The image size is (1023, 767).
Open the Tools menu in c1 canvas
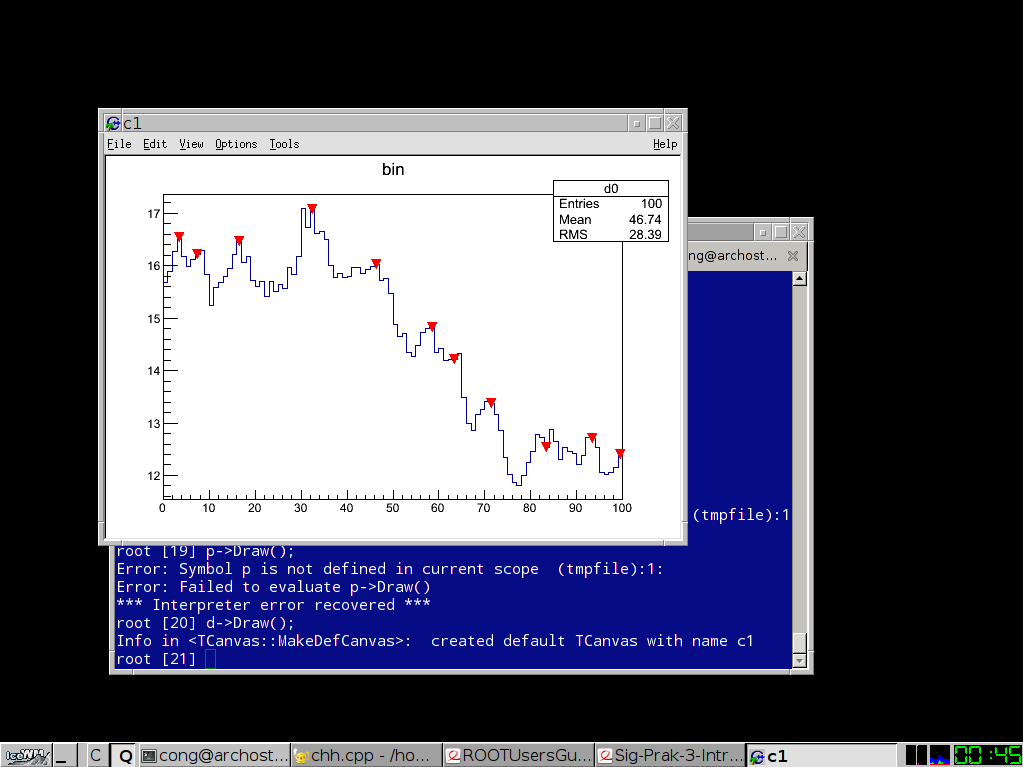pyautogui.click(x=284, y=144)
